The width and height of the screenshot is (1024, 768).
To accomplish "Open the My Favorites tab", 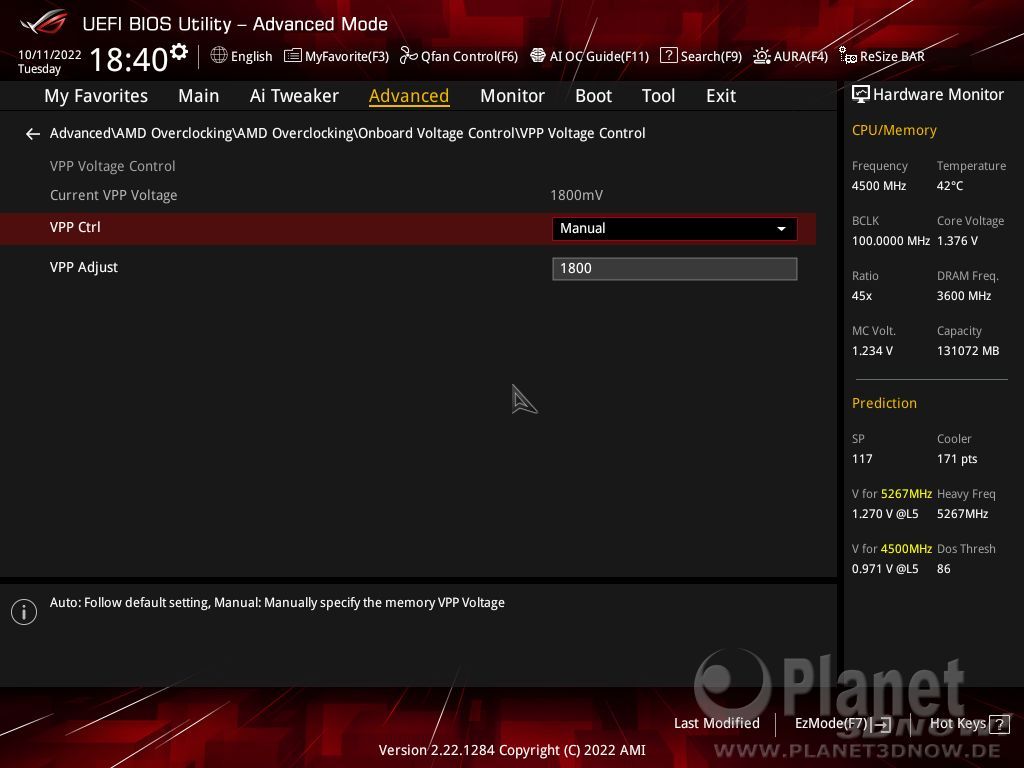I will click(96, 96).
